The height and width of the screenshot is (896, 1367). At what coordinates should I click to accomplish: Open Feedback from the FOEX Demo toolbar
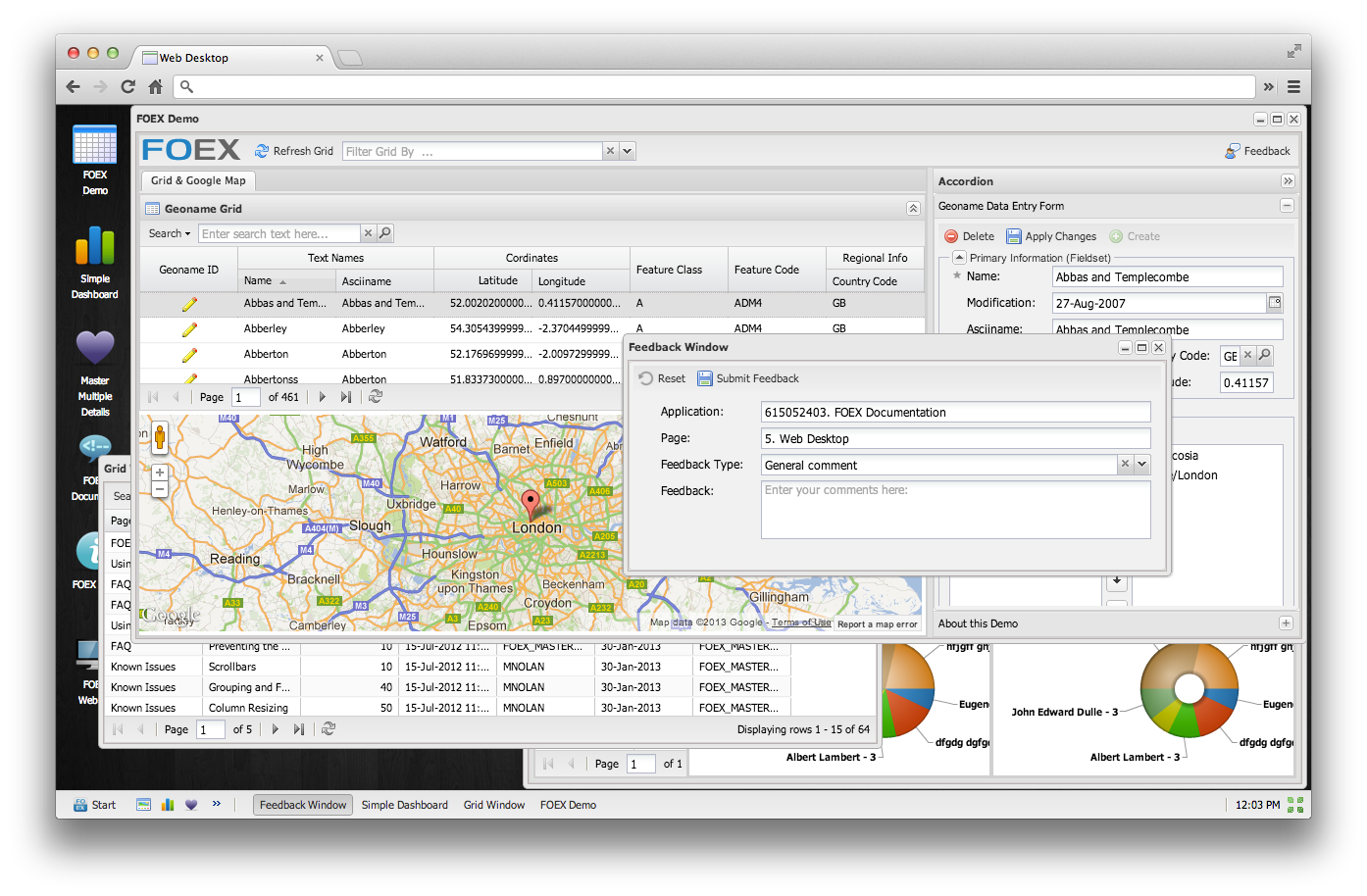[1257, 151]
